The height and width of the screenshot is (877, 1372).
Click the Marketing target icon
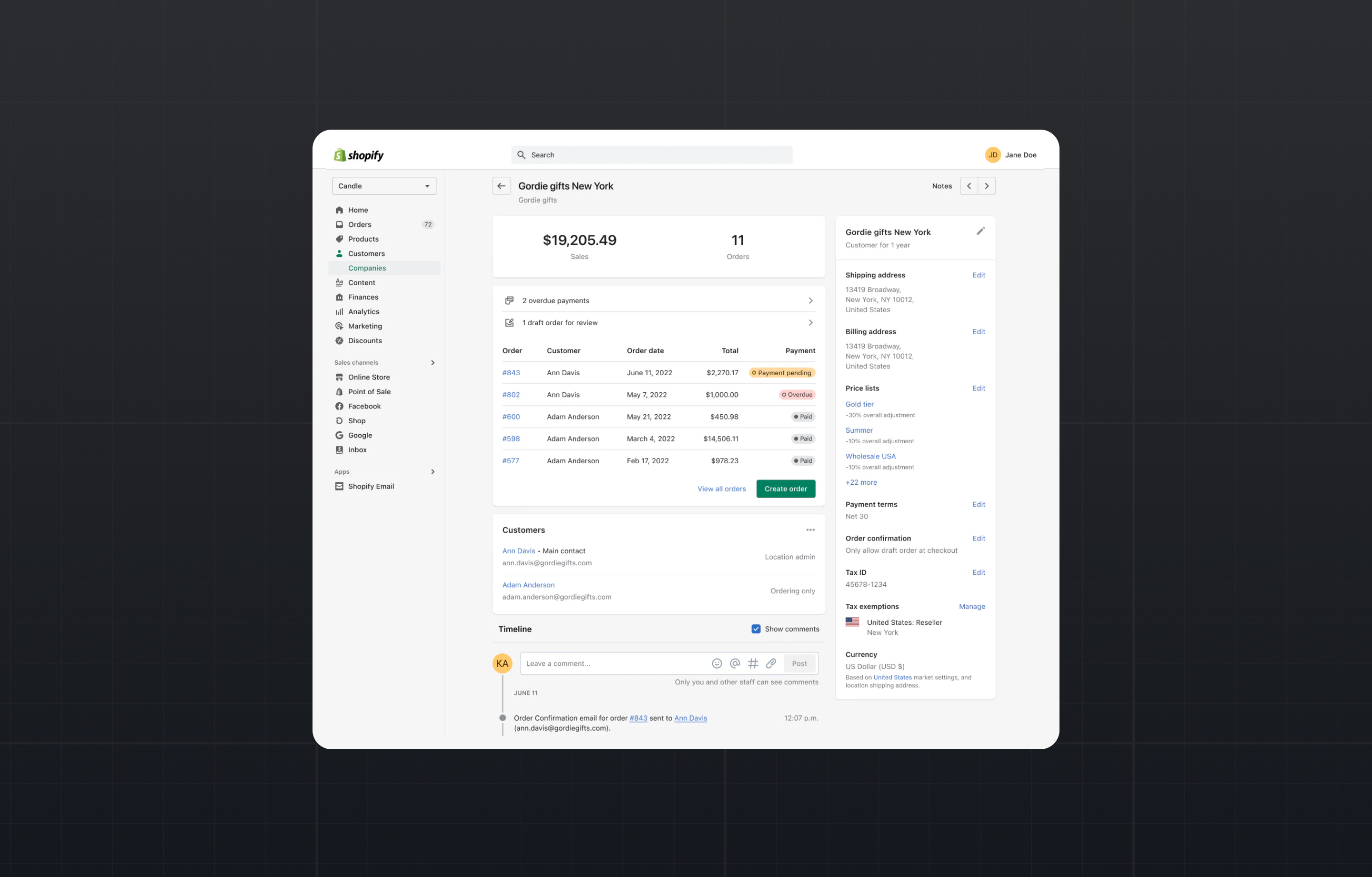pyautogui.click(x=339, y=326)
